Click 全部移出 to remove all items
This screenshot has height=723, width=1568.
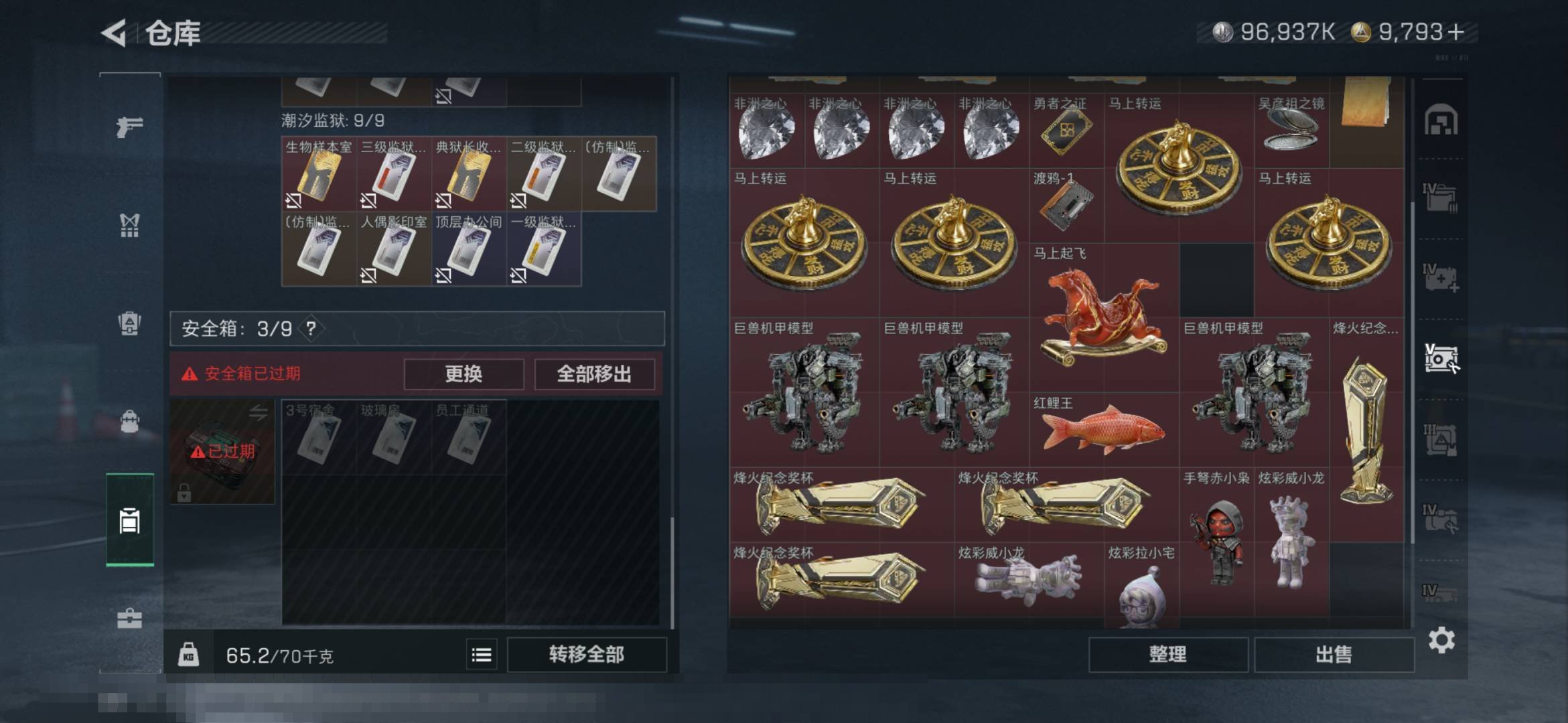(x=594, y=374)
